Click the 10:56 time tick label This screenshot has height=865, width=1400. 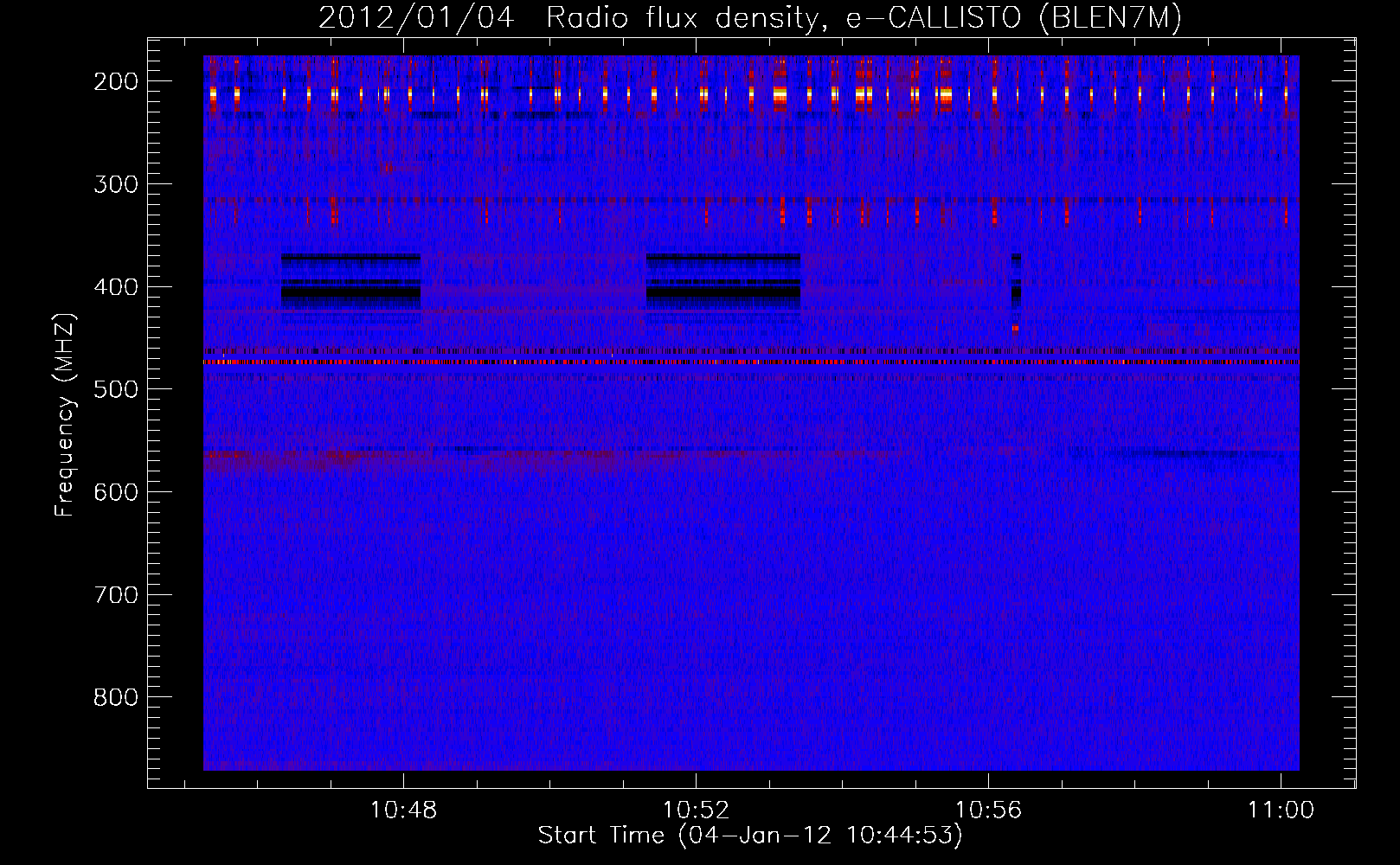[x=988, y=811]
